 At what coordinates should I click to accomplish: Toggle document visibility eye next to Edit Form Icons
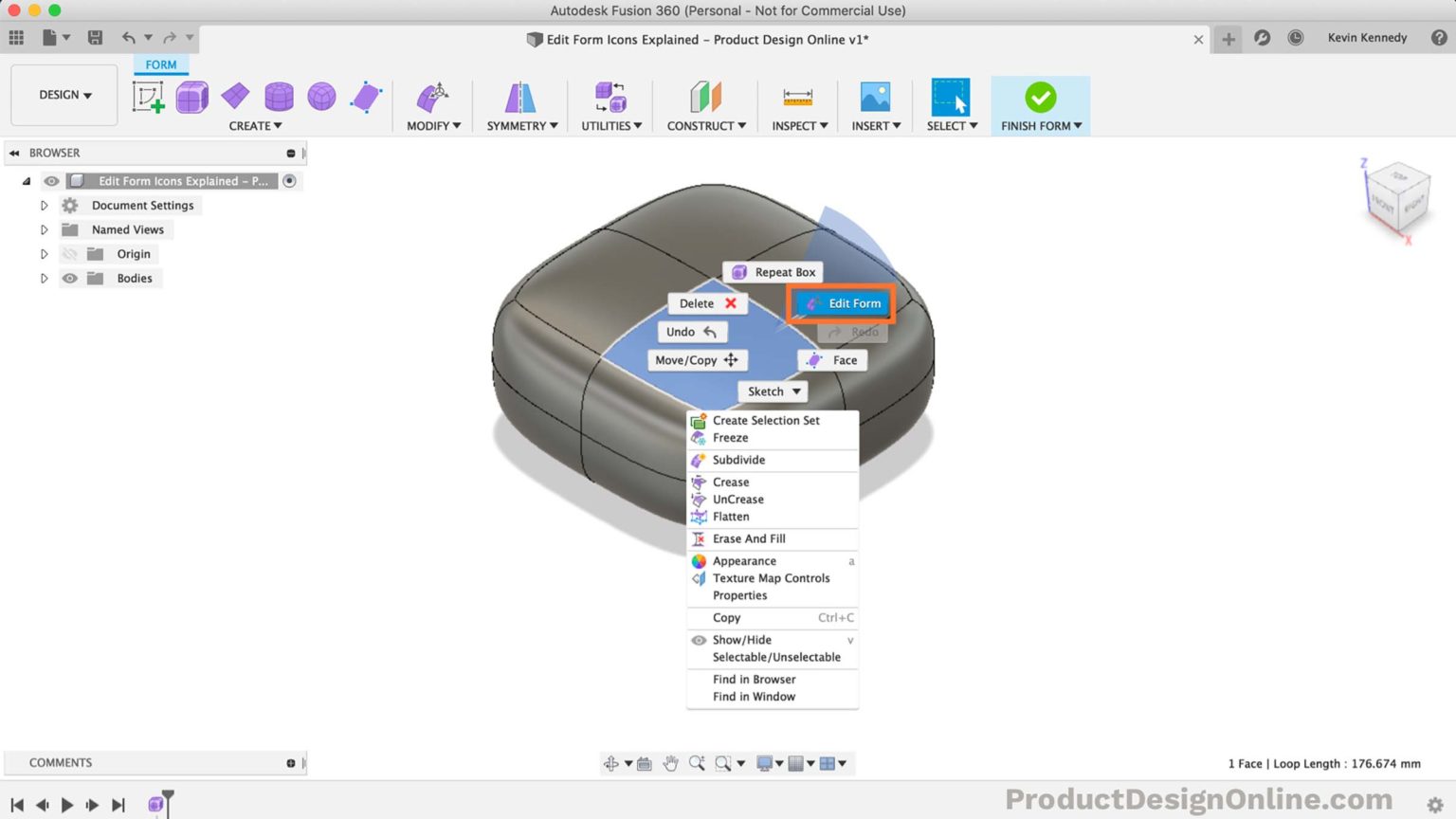[51, 180]
